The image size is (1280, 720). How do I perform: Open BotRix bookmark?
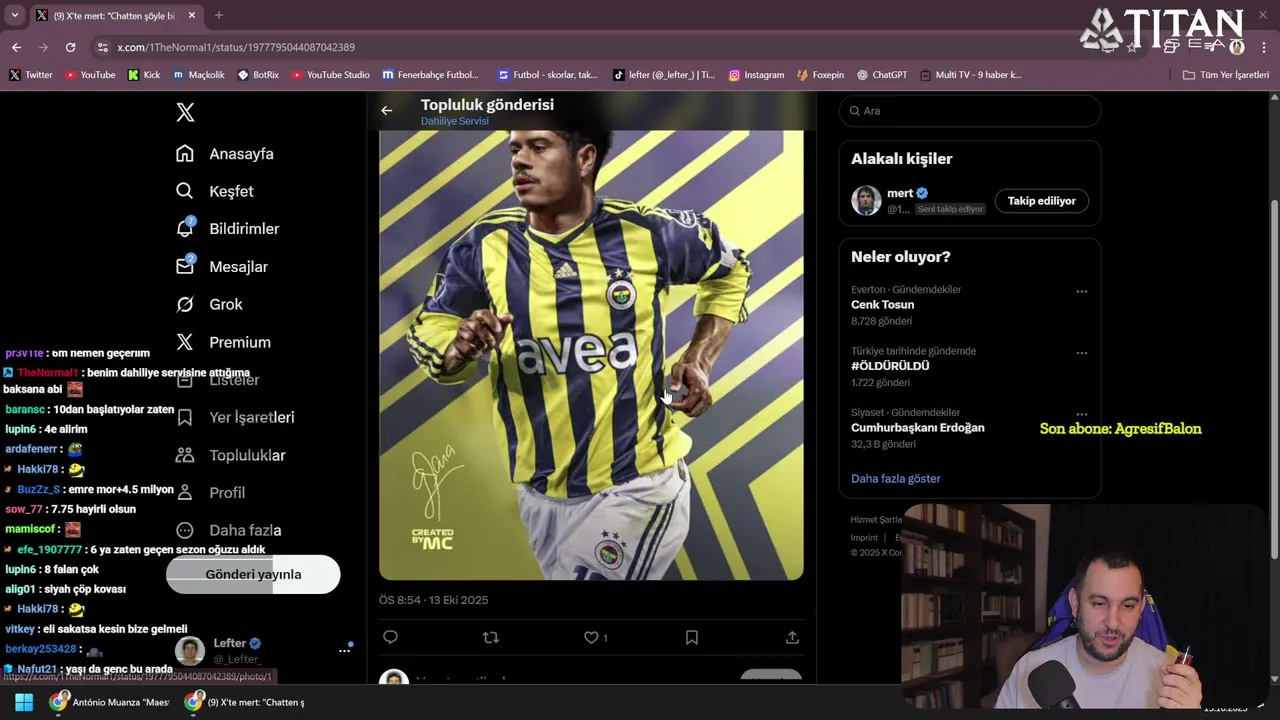pyautogui.click(x=258, y=75)
